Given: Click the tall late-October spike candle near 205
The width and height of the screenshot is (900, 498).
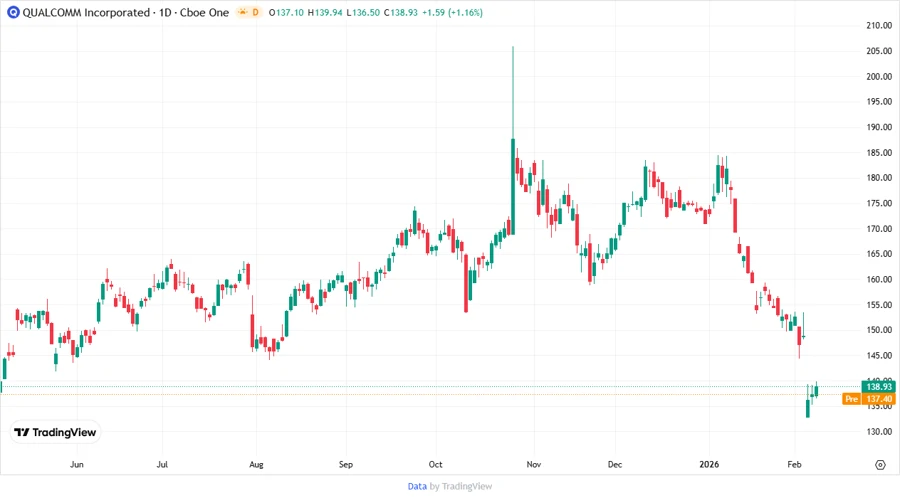Looking at the screenshot, I should coord(513,141).
